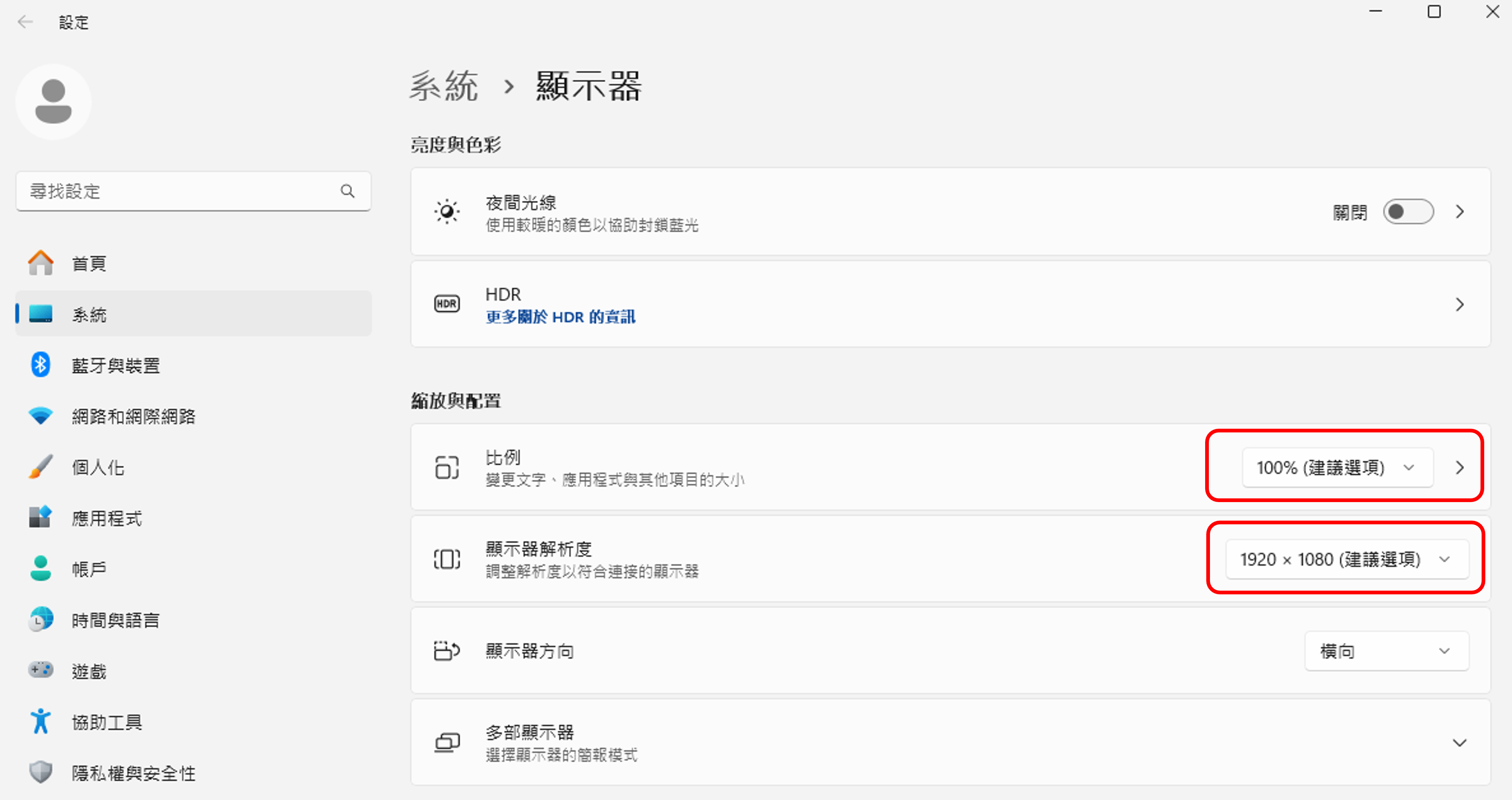
Task: Click the 系統 breadcrumb in header
Action: click(x=444, y=86)
